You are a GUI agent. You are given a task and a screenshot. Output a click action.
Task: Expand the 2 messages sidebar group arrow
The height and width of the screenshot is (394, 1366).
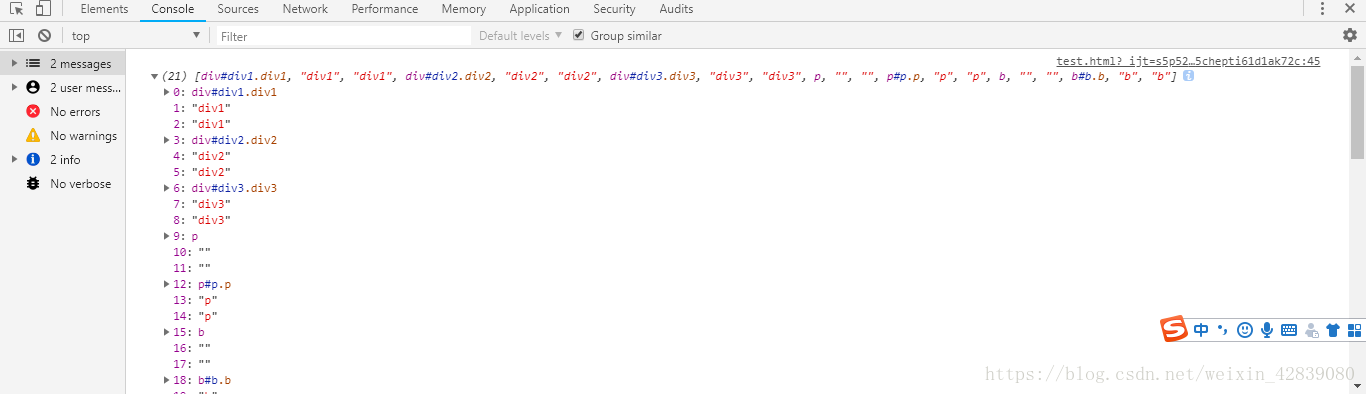pyautogui.click(x=13, y=64)
